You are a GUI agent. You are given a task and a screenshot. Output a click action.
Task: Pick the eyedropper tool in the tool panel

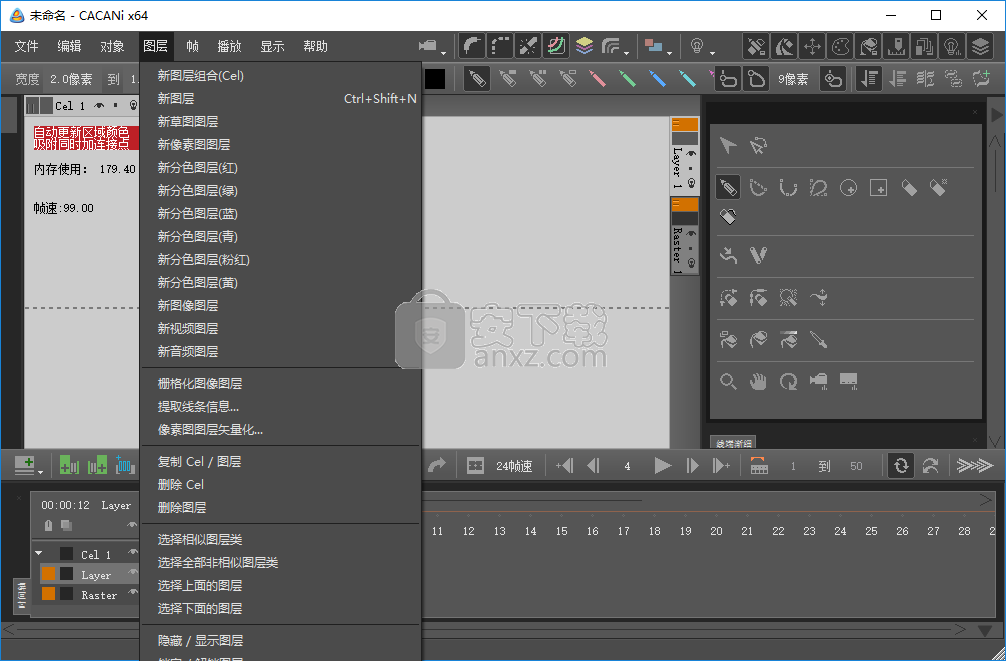point(819,339)
